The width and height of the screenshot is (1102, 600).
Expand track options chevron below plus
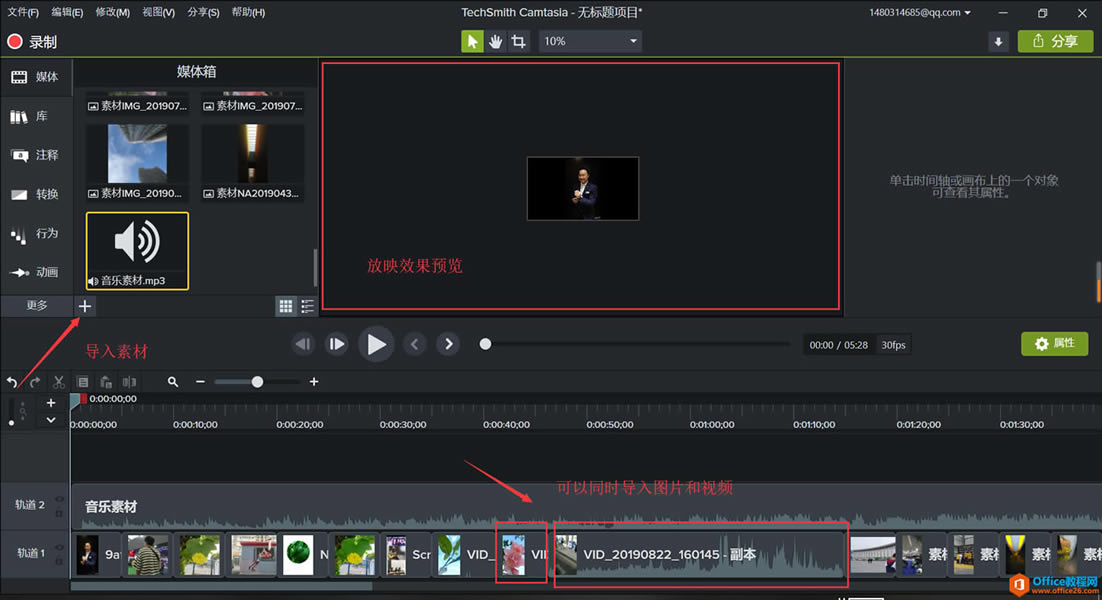point(51,420)
